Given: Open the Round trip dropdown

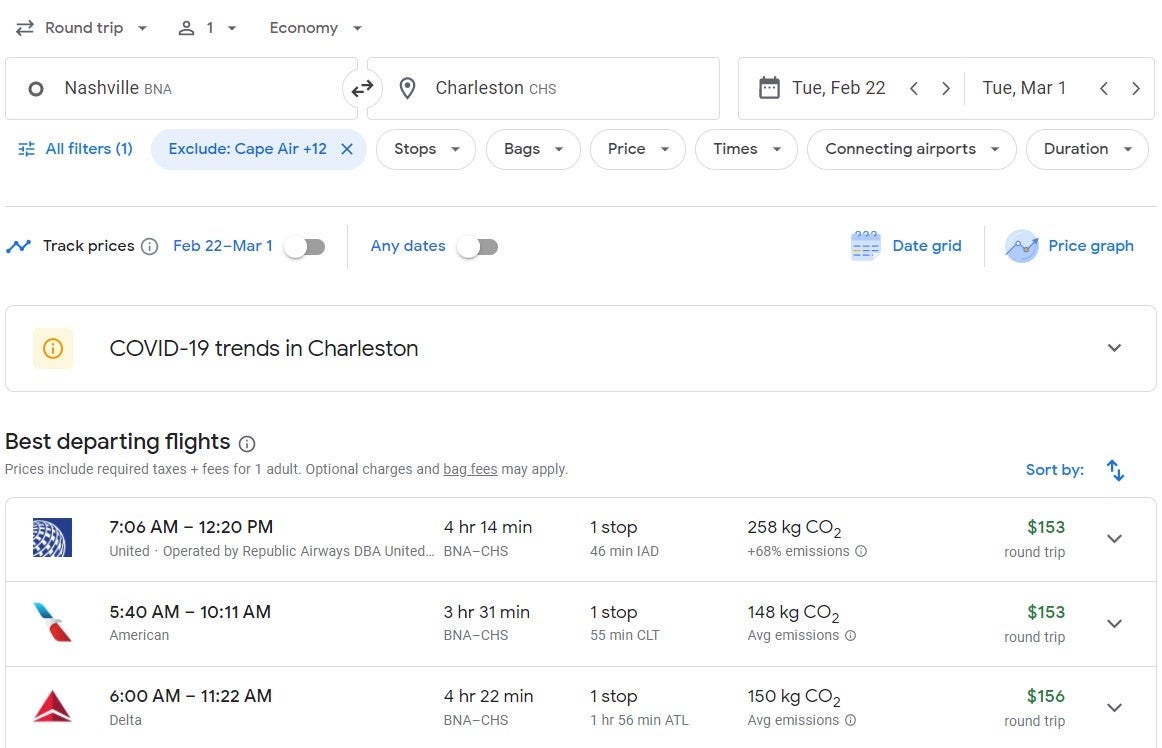Looking at the screenshot, I should click(x=82, y=28).
